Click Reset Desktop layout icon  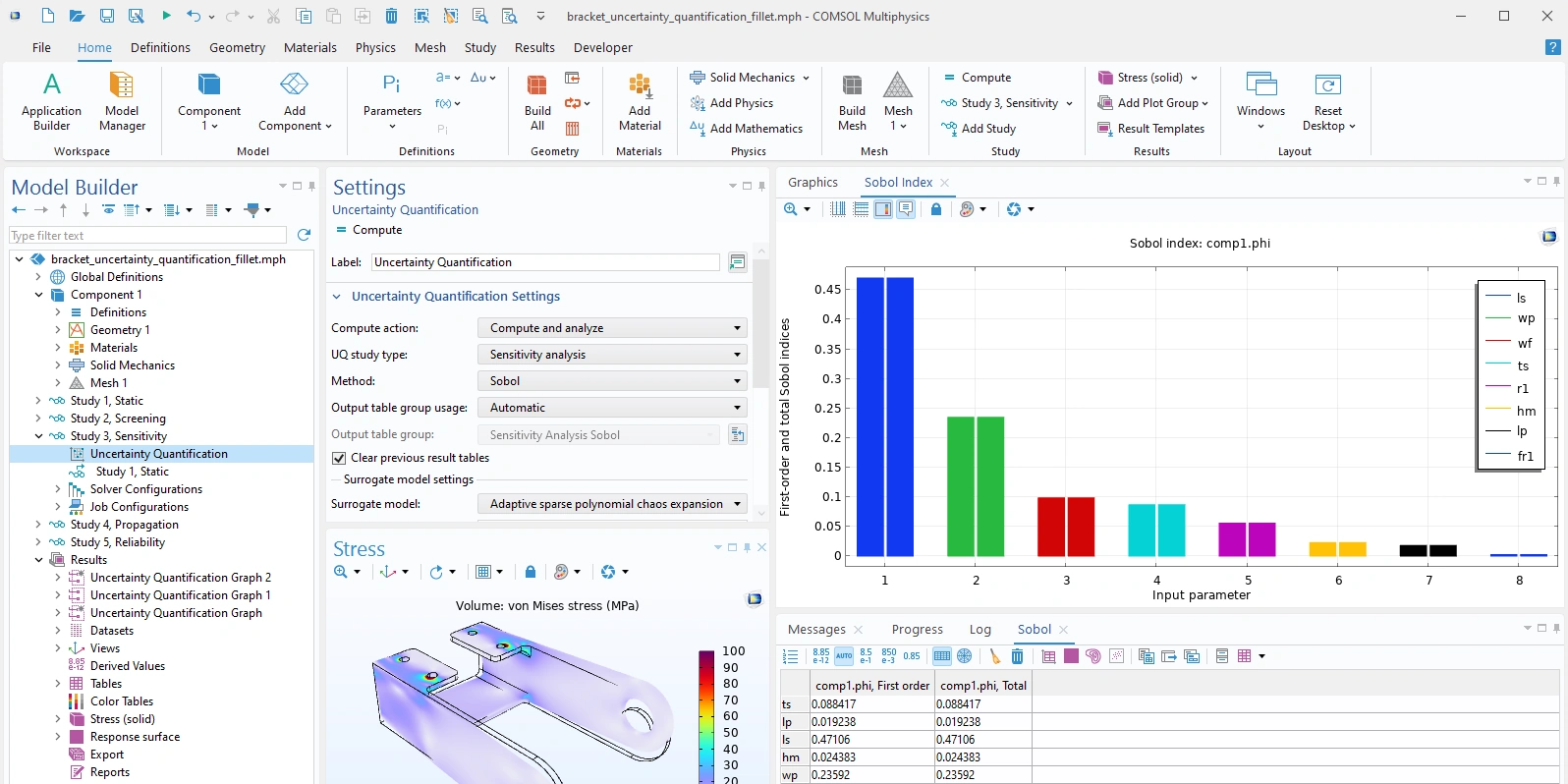[x=1327, y=101]
